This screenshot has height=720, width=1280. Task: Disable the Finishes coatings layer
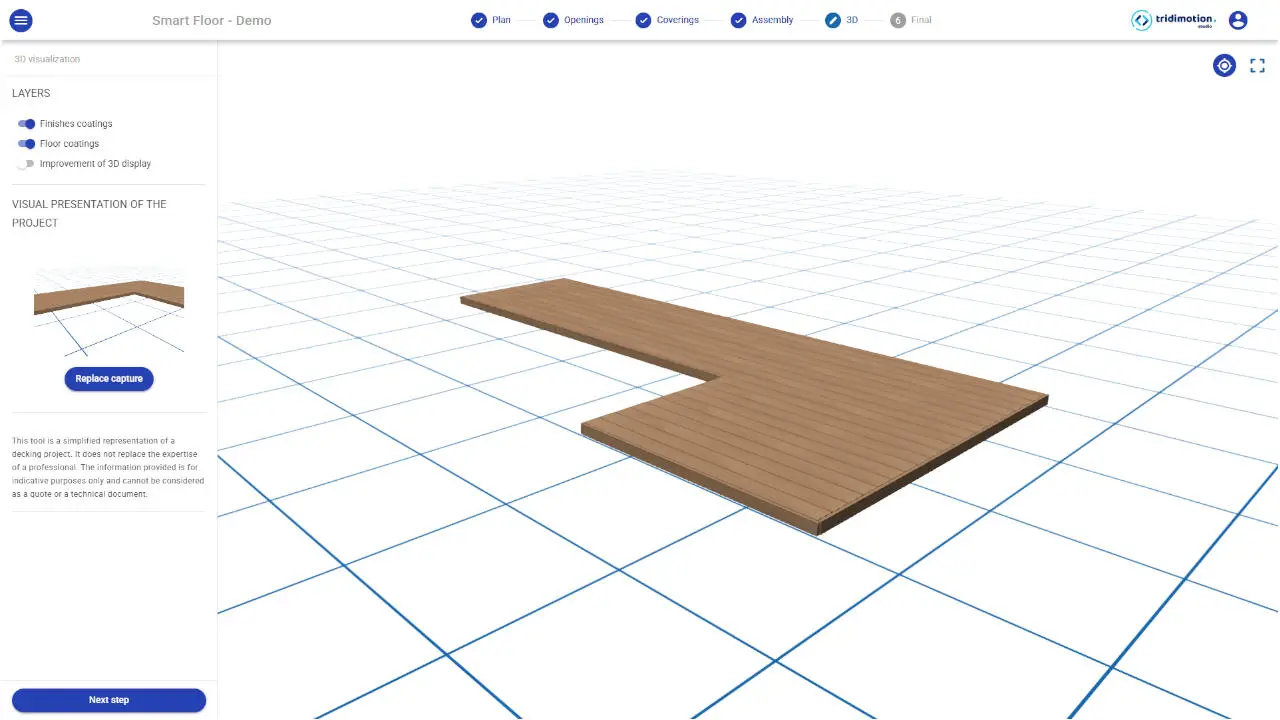pos(25,123)
